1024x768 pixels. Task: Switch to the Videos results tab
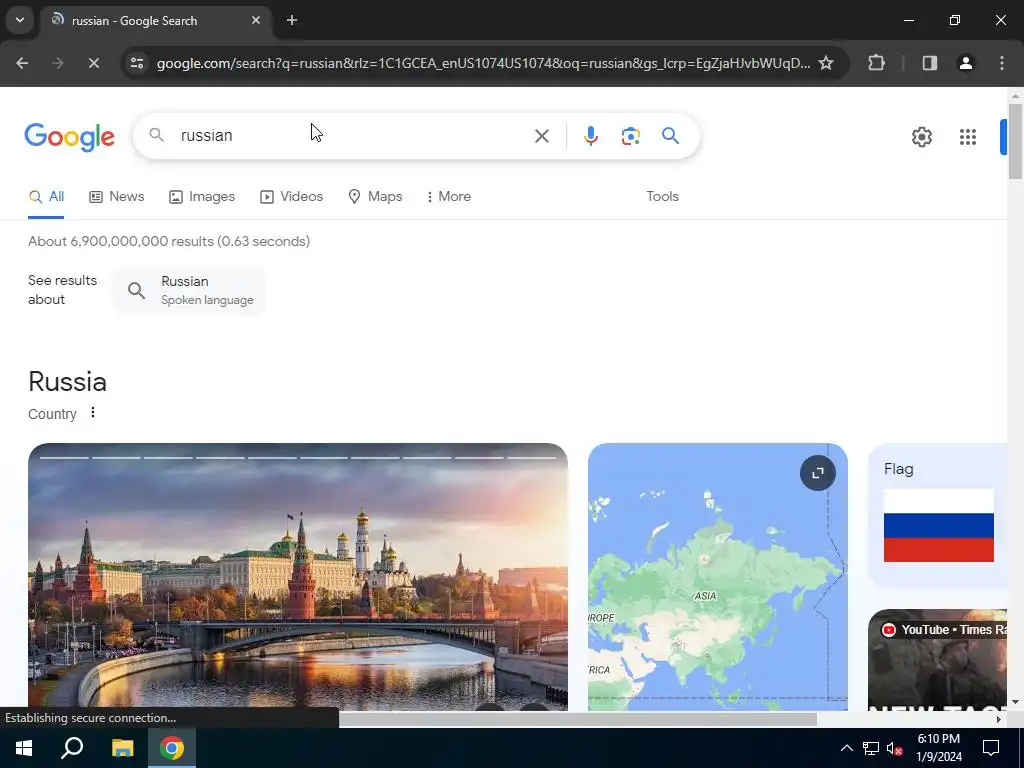[x=291, y=197]
